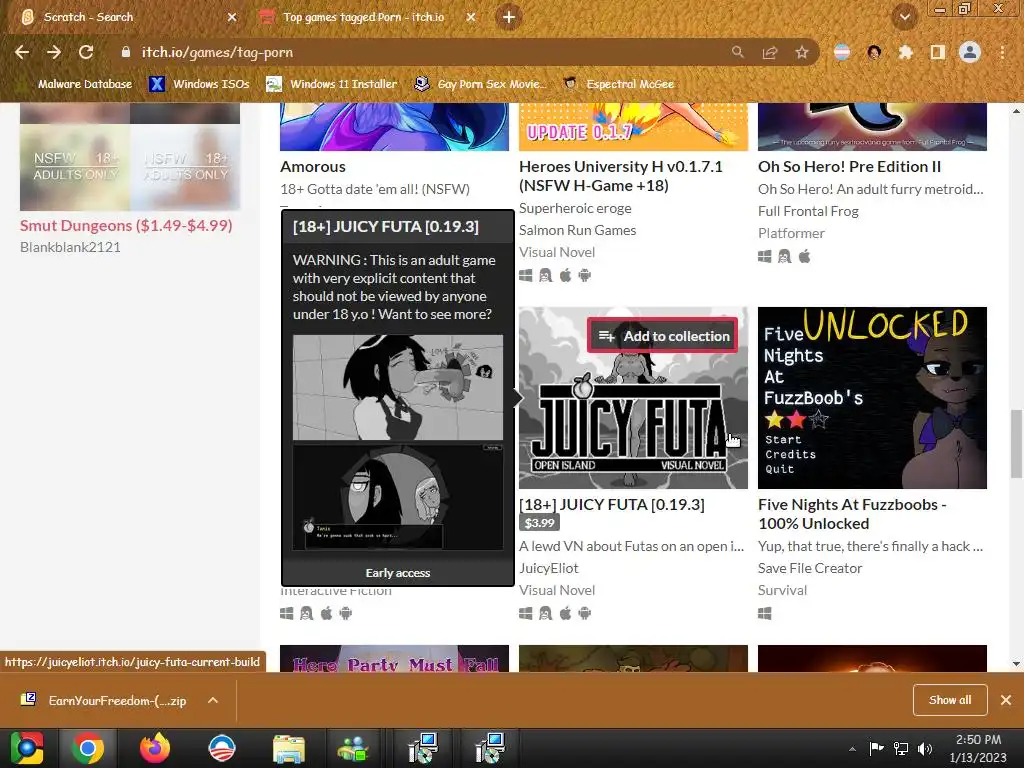Bookmark this page with the star icon
The width and height of the screenshot is (1024, 768).
[802, 52]
